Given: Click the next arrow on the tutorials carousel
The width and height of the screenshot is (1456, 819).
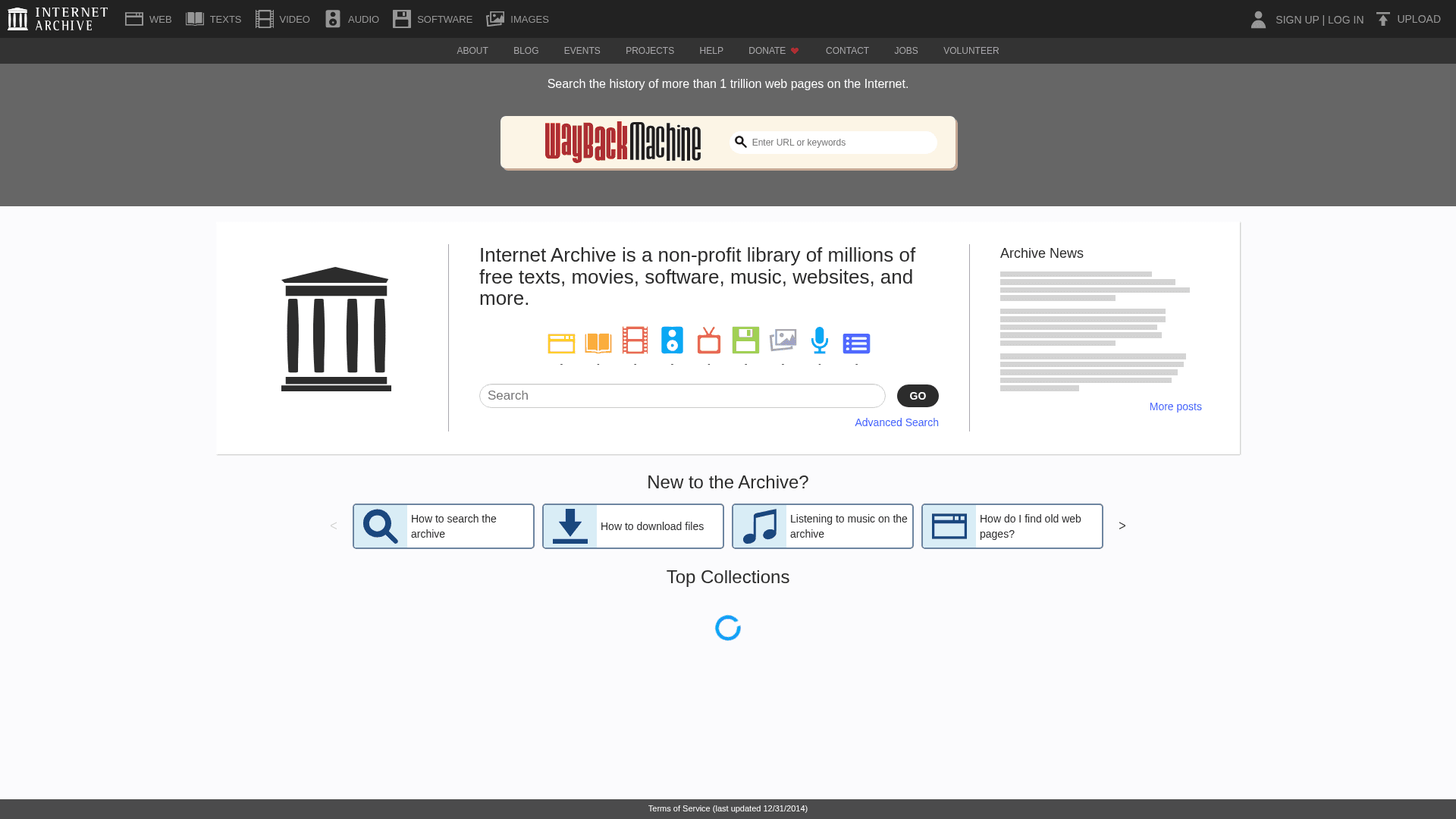Looking at the screenshot, I should tap(1122, 526).
